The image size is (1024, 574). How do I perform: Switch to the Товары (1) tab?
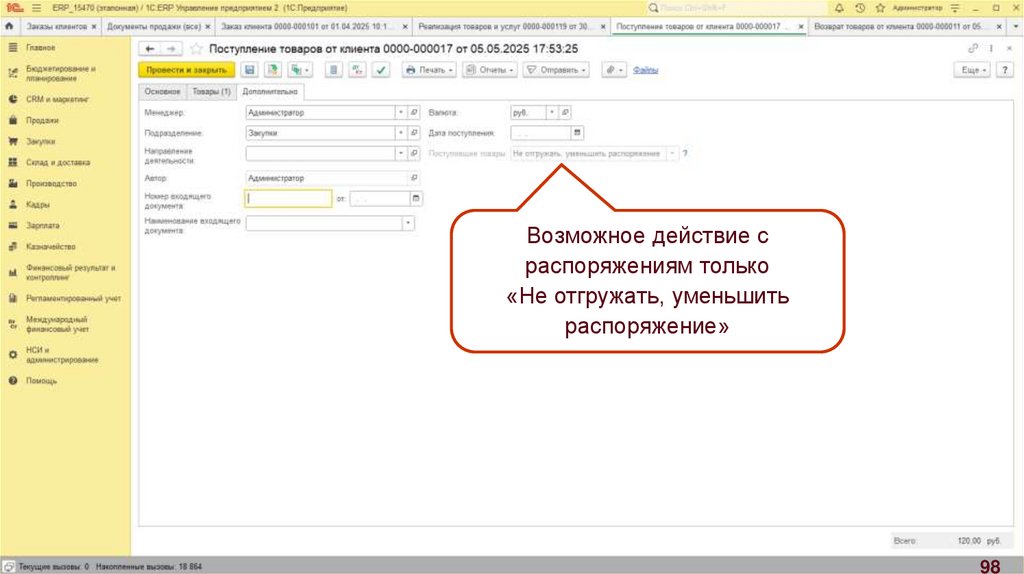211,92
